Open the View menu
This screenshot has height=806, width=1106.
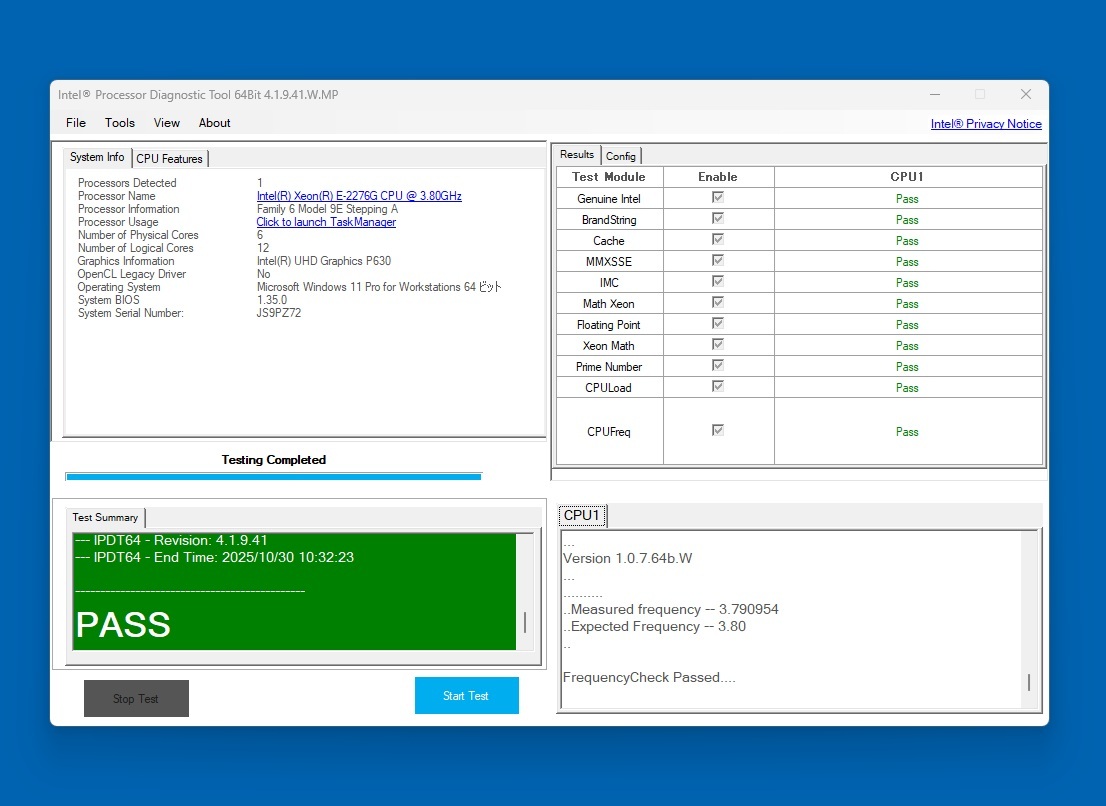(x=167, y=123)
